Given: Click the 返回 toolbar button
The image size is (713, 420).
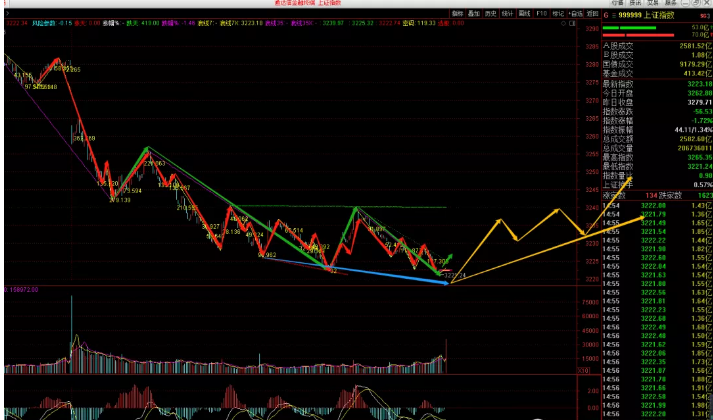Looking at the screenshot, I should point(592,14).
